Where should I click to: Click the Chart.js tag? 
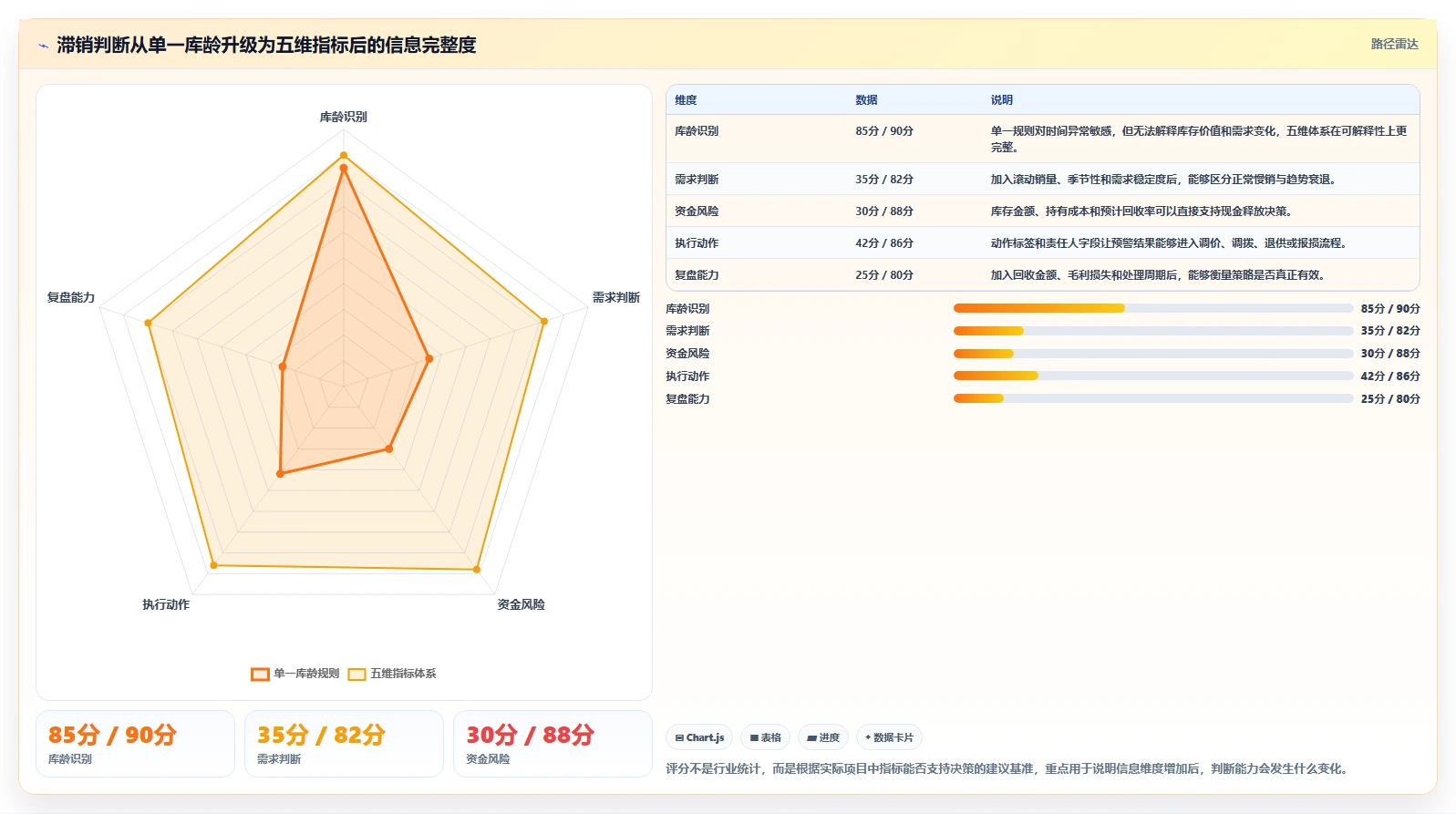click(x=699, y=737)
